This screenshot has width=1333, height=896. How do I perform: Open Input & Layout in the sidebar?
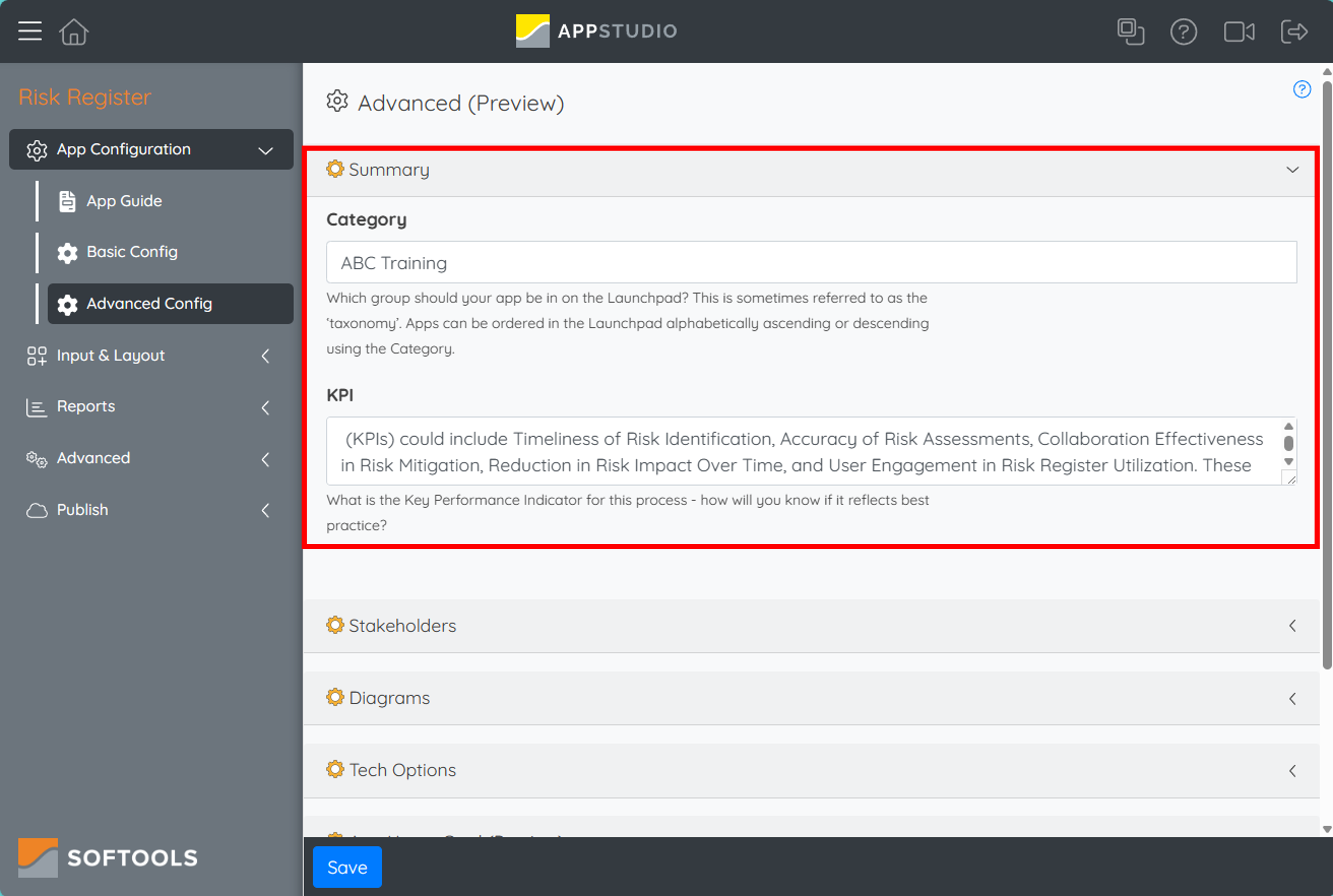pos(110,356)
